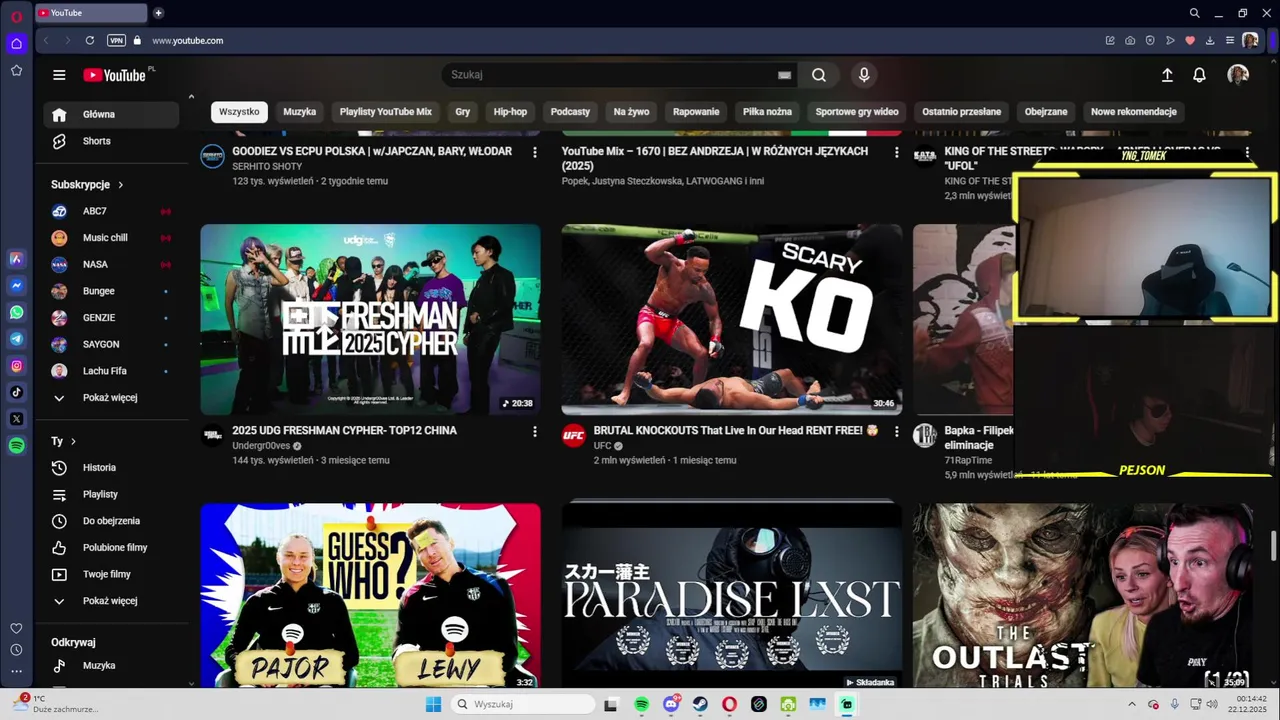Expand Pokaż więcej under Ty section
Viewport: 1280px width, 720px height.
click(110, 601)
